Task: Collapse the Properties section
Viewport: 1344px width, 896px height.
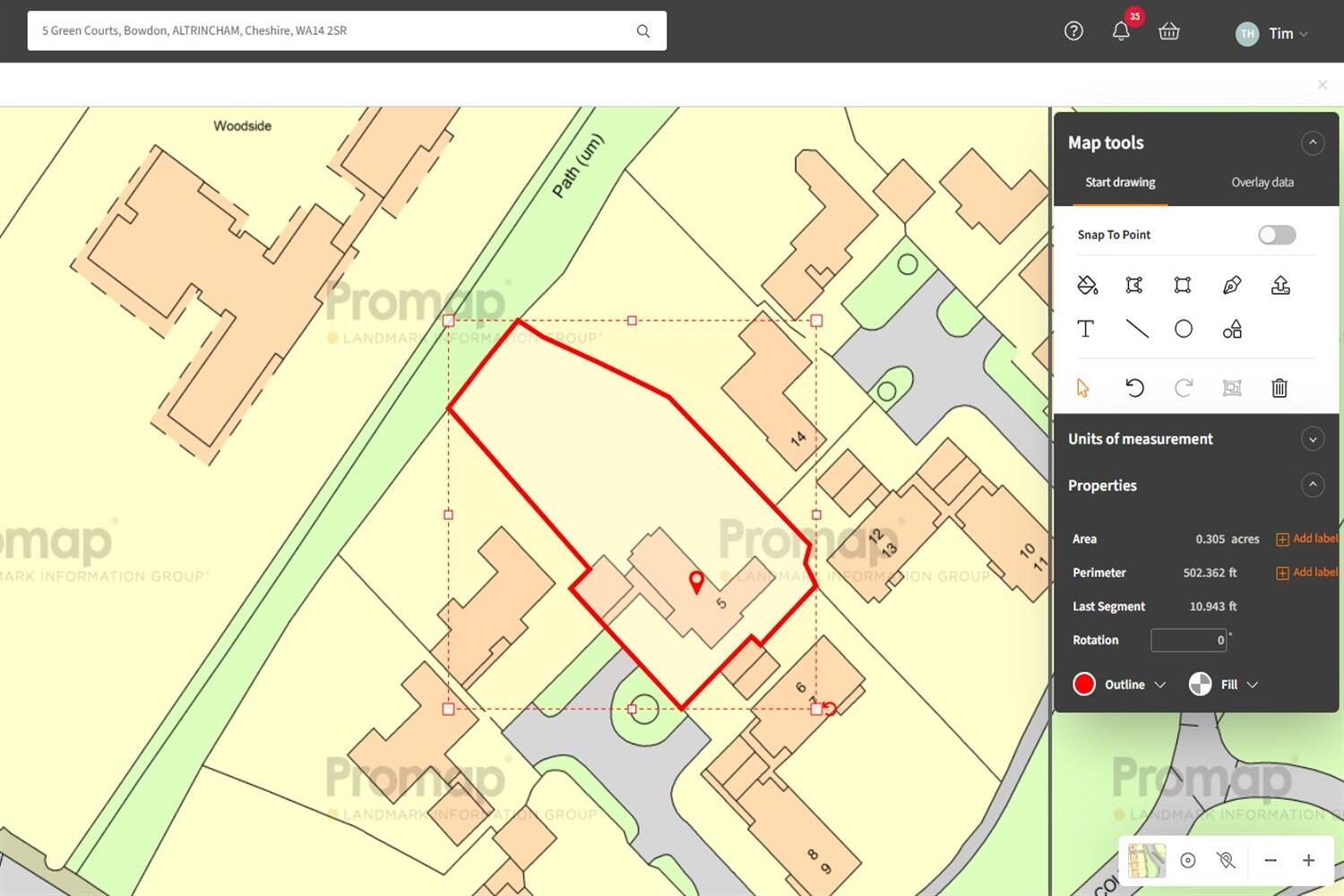Action: (x=1312, y=486)
